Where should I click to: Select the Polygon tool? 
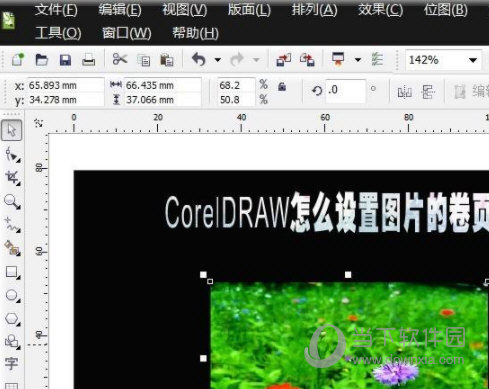coord(12,319)
